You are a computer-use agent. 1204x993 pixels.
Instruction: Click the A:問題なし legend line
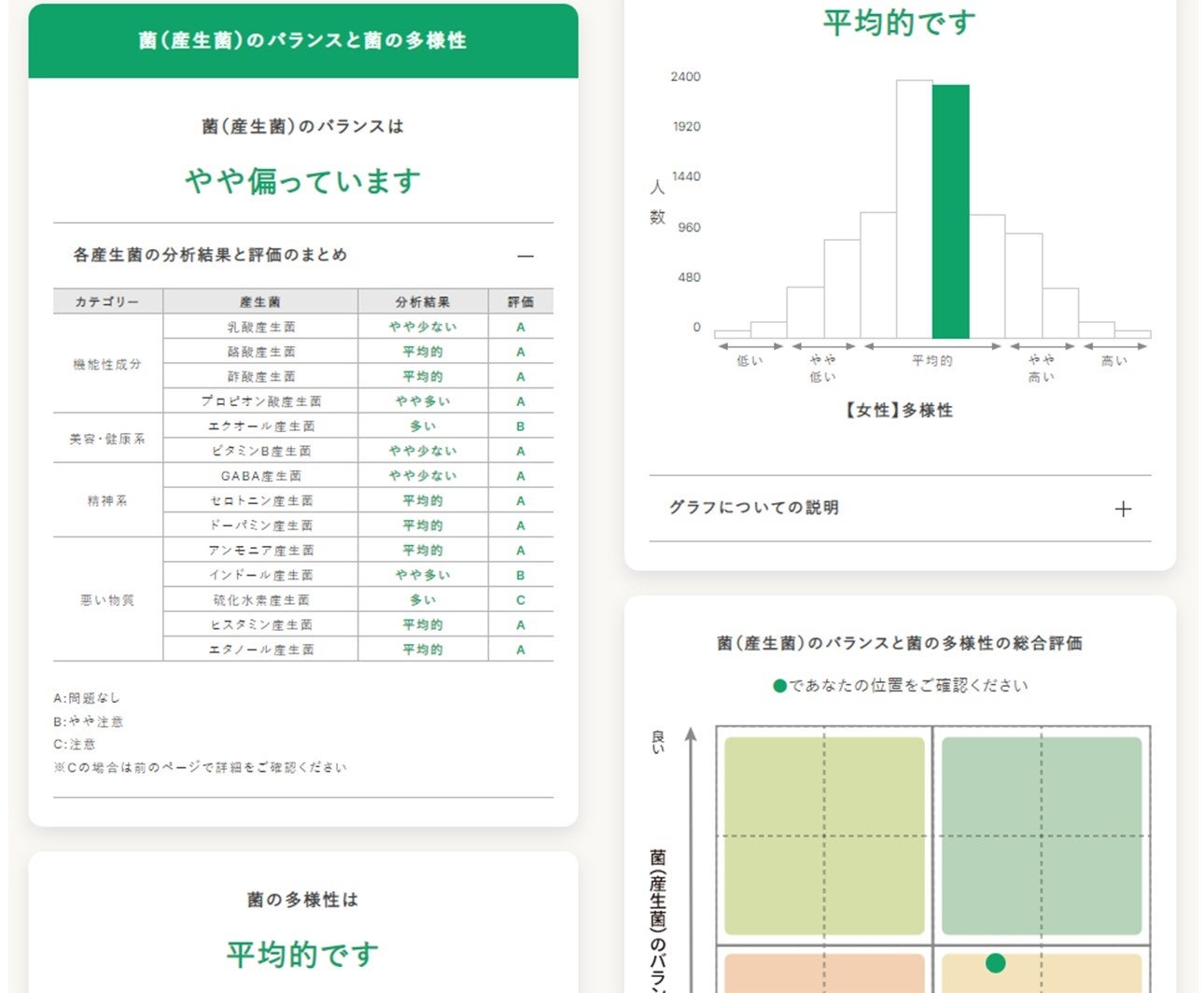(87, 698)
